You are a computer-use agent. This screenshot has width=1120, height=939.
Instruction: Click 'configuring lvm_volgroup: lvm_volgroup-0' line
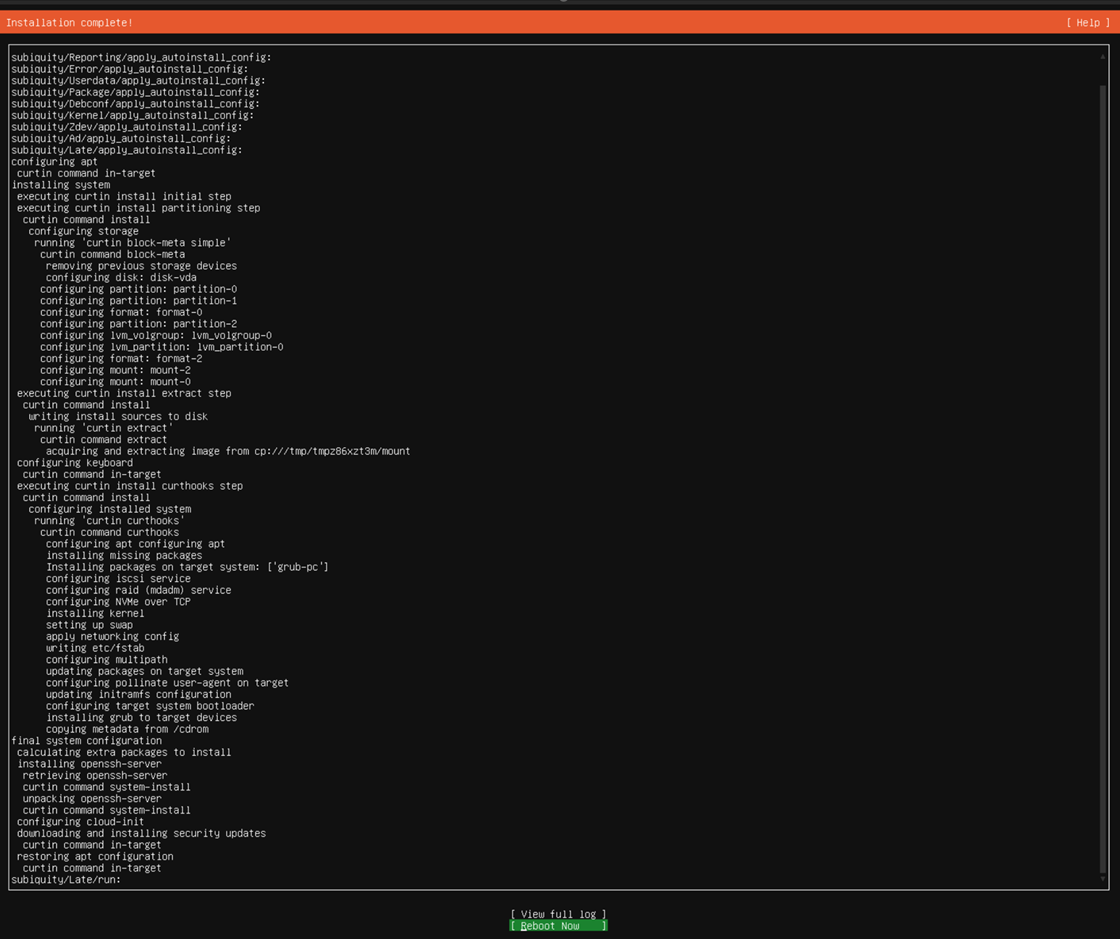point(156,336)
